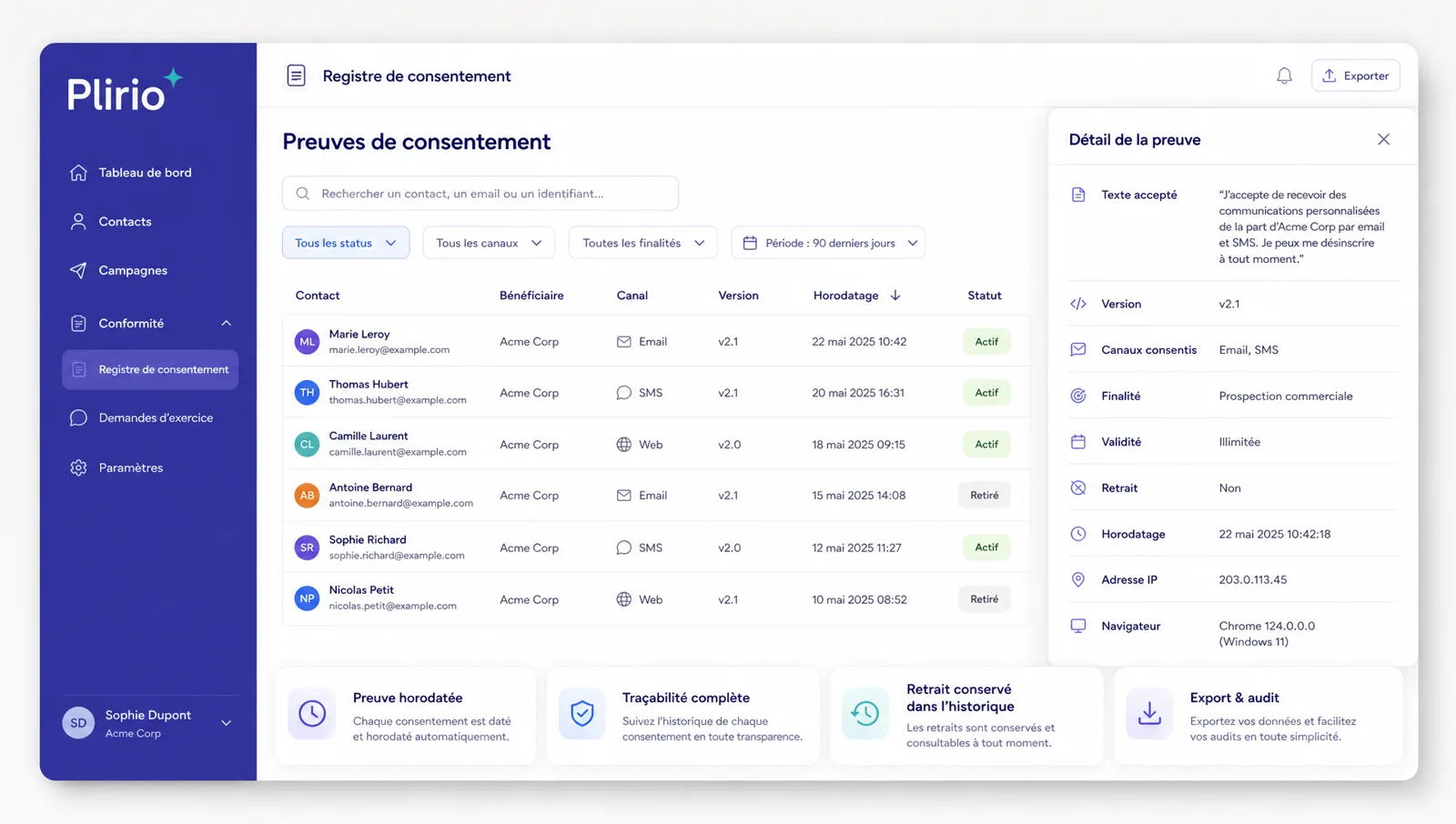
Task: Sort by the Horodatage column arrow
Action: [x=895, y=296]
